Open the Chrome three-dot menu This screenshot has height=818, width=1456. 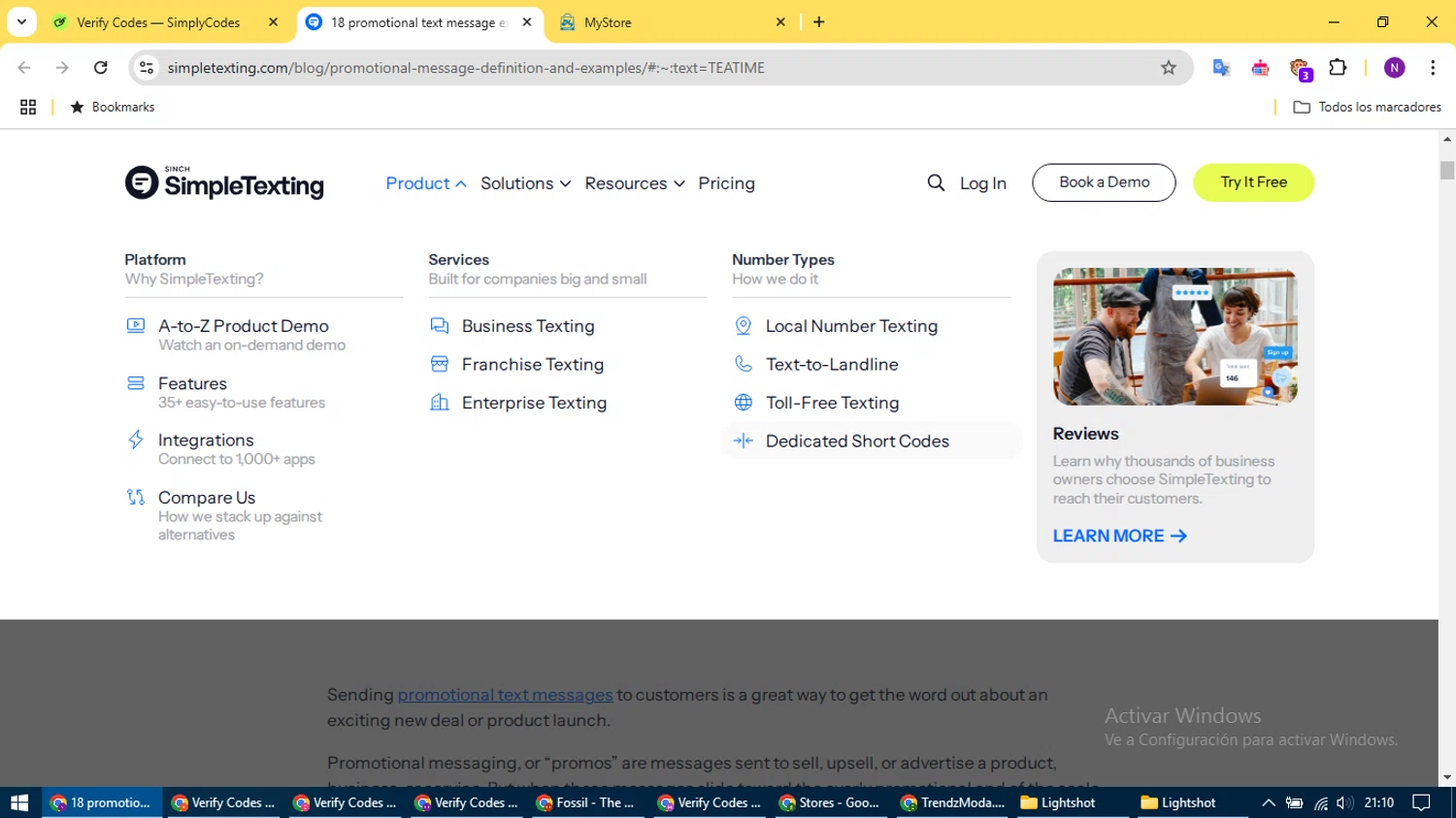[1433, 68]
